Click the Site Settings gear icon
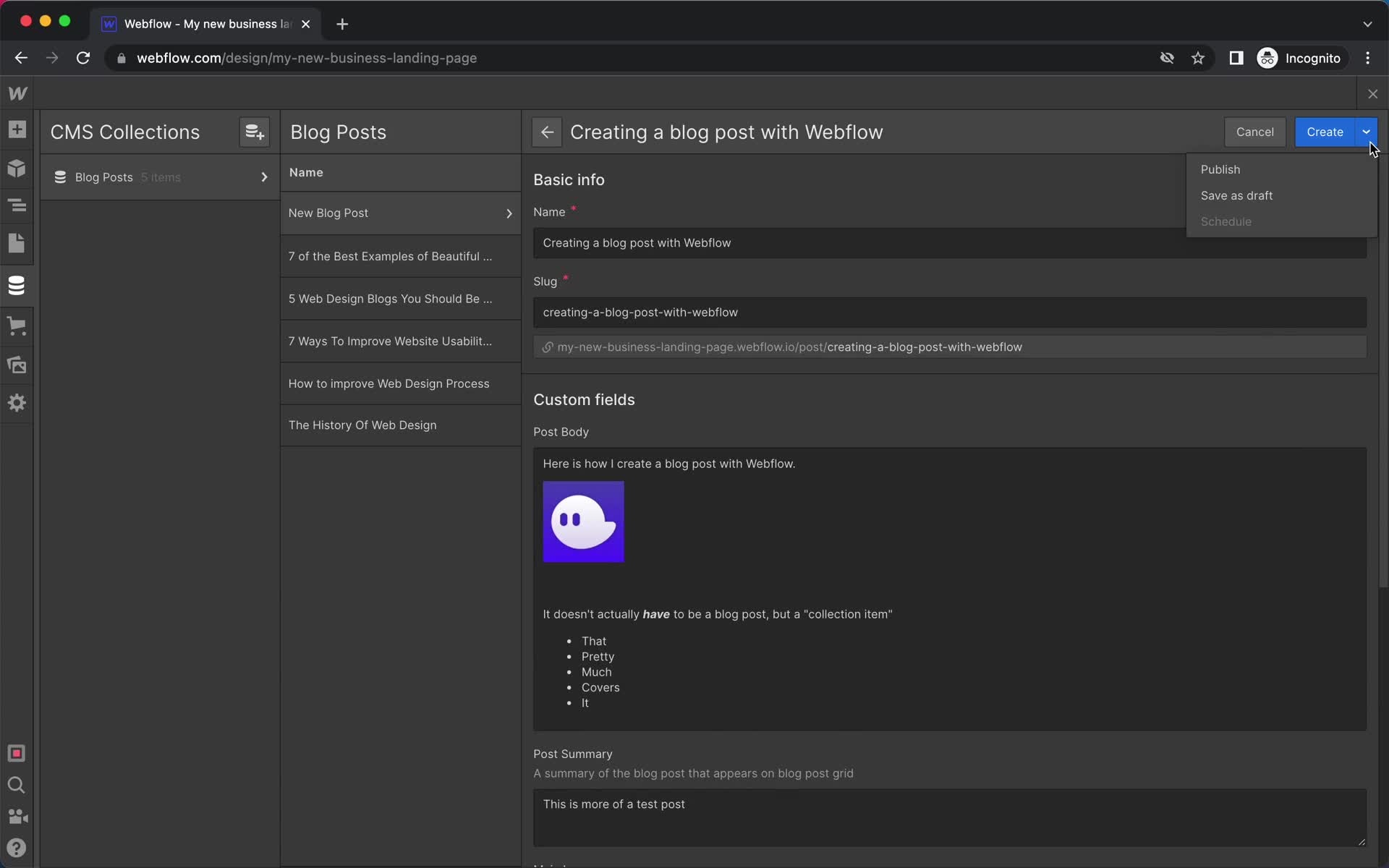Viewport: 1389px width, 868px height. click(17, 403)
